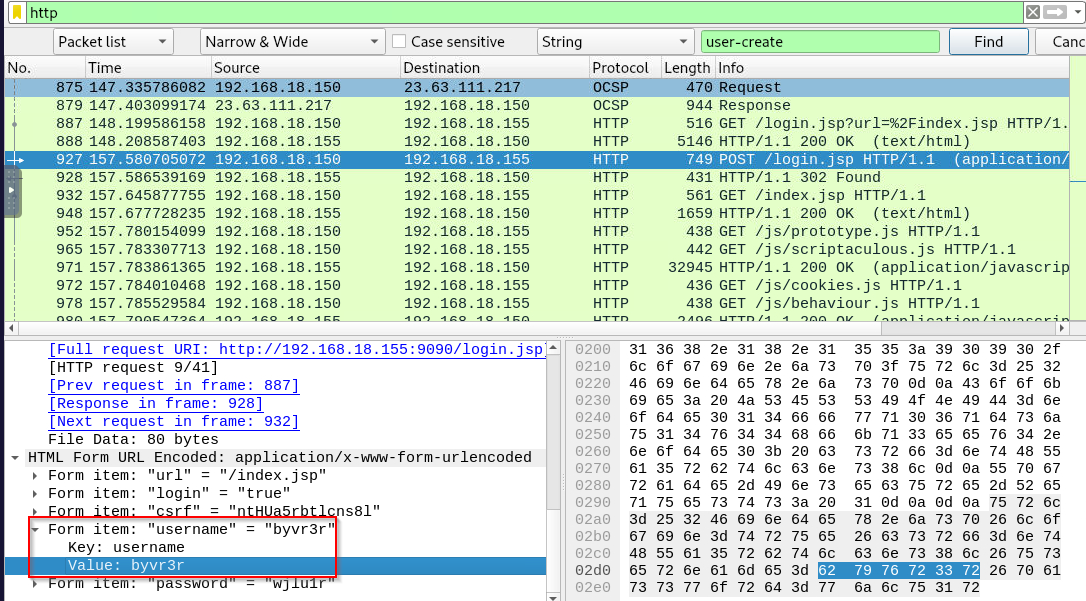Click the display filter bookmark icon
1086x601 pixels.
[x=17, y=12]
